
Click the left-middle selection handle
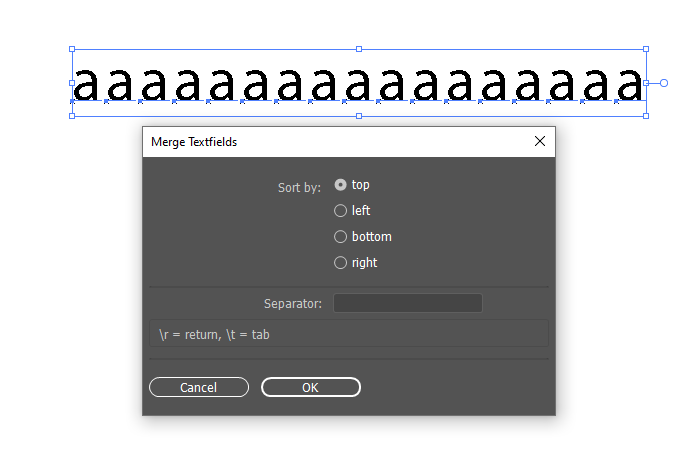coord(72,82)
